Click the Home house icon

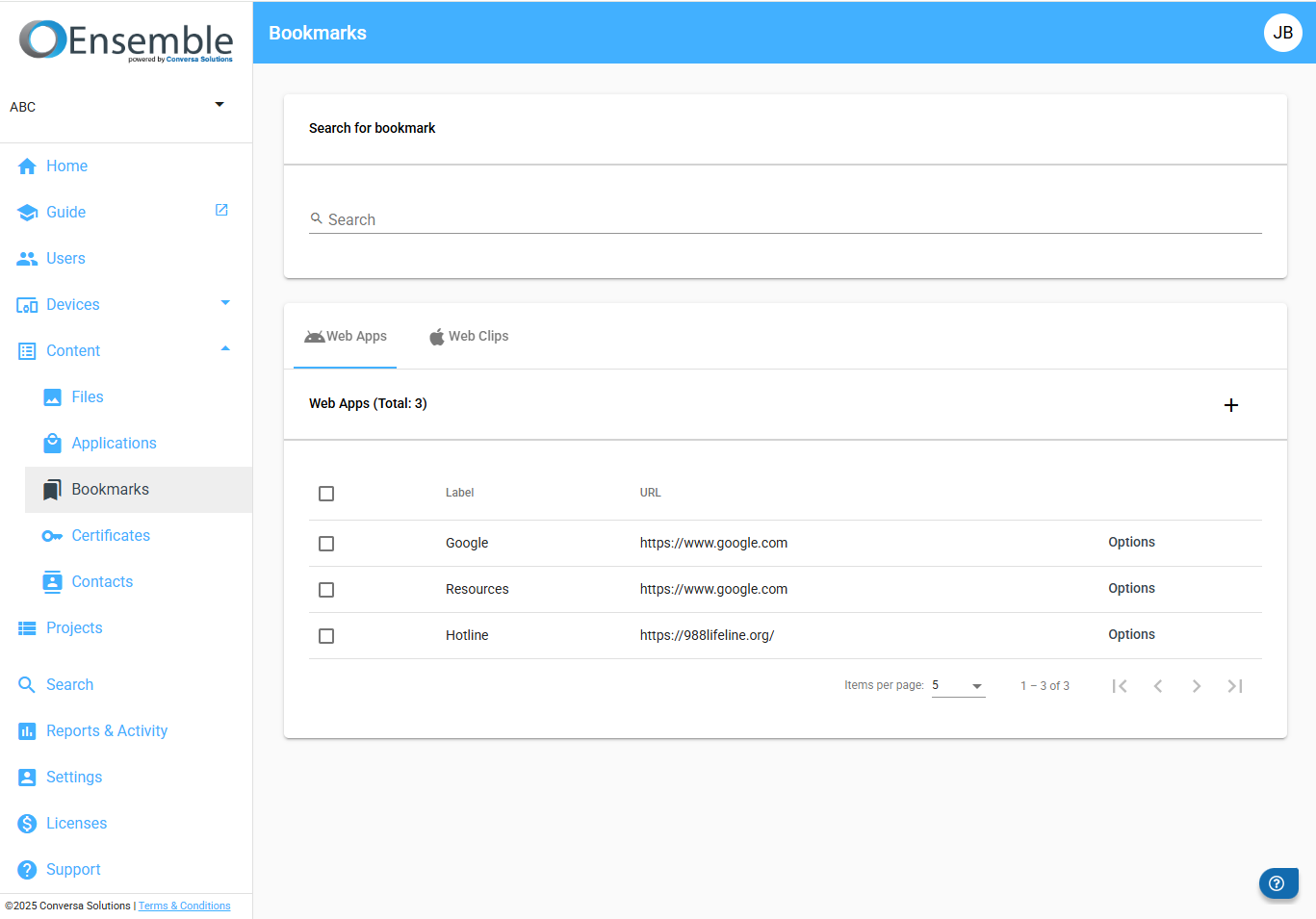(x=27, y=166)
